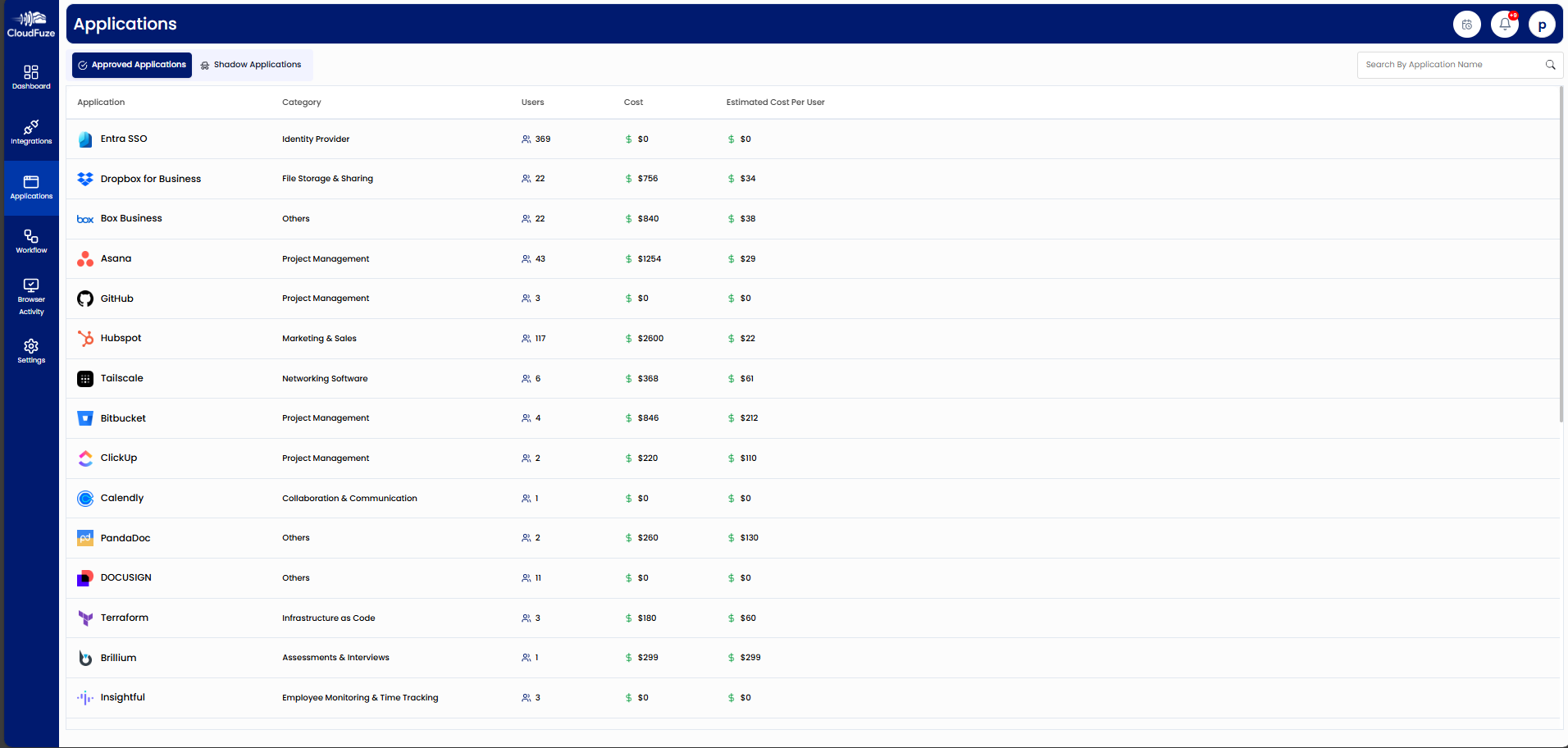
Task: Click the Cost column header
Action: click(x=633, y=103)
